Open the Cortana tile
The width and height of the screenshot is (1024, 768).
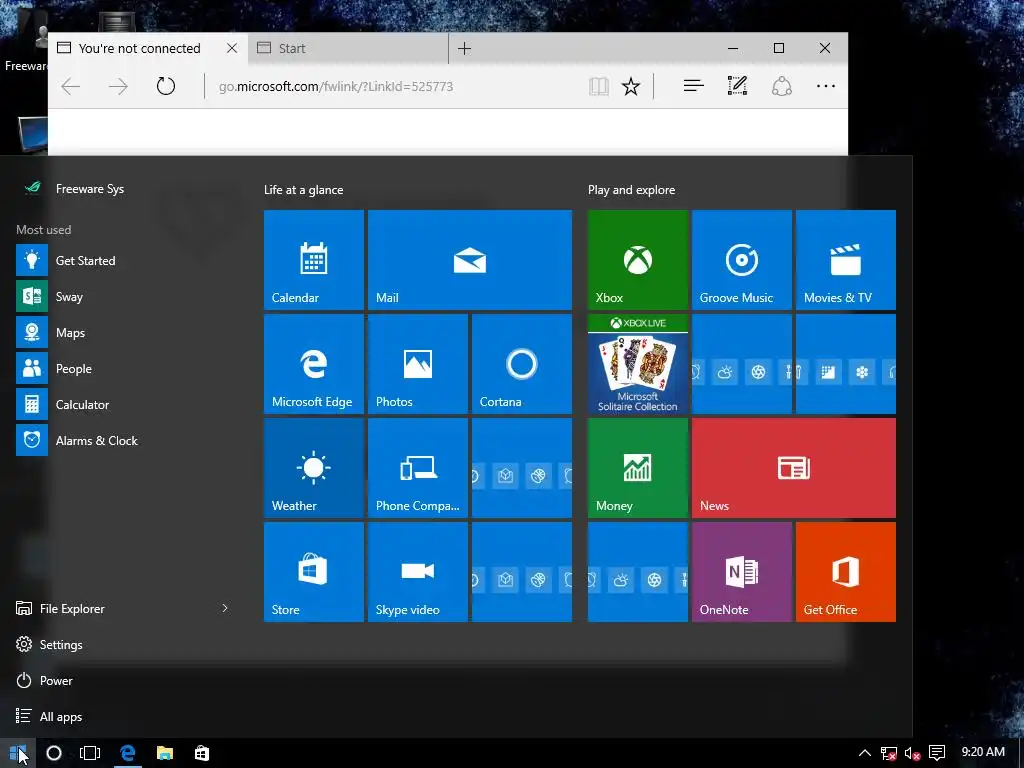click(522, 364)
